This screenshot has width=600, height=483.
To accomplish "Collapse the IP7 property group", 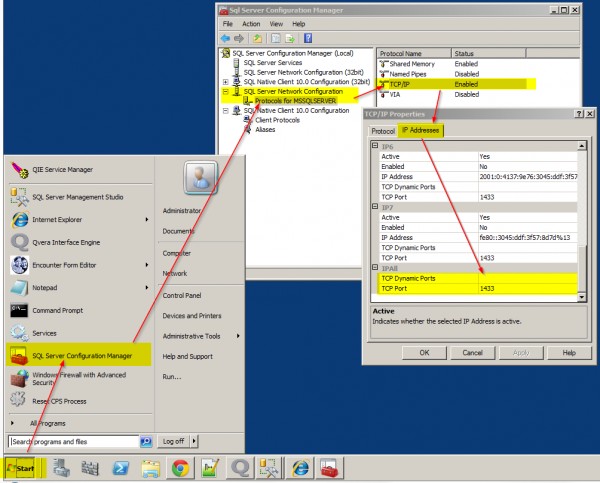I will (374, 207).
